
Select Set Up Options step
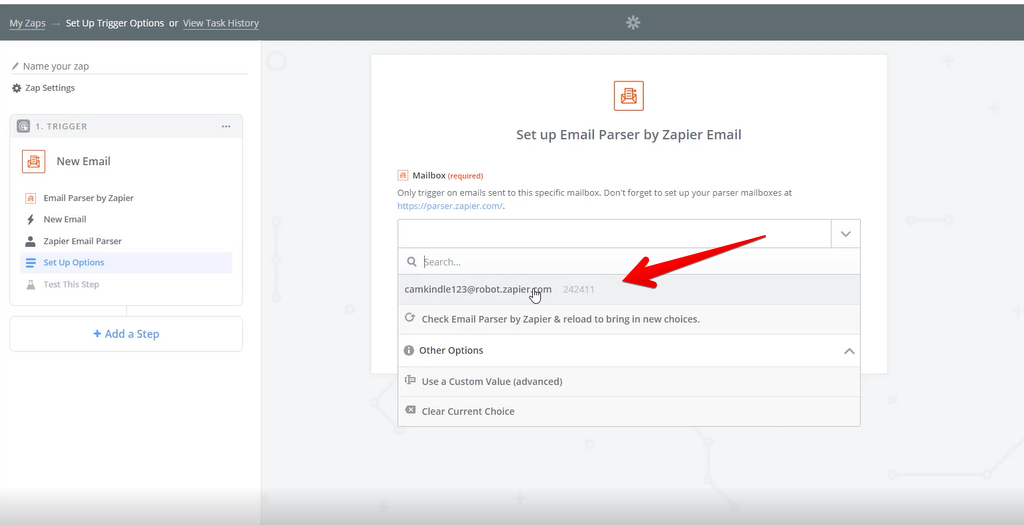(x=126, y=262)
